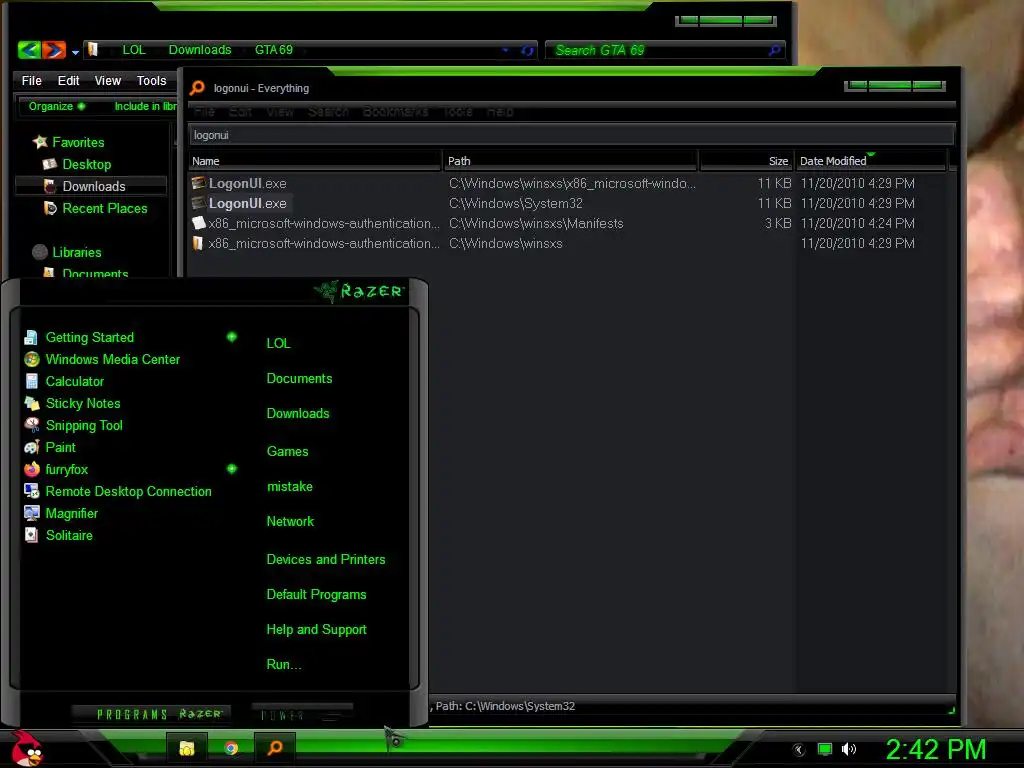Click the Favorites star icon in navigation pane

tap(40, 142)
